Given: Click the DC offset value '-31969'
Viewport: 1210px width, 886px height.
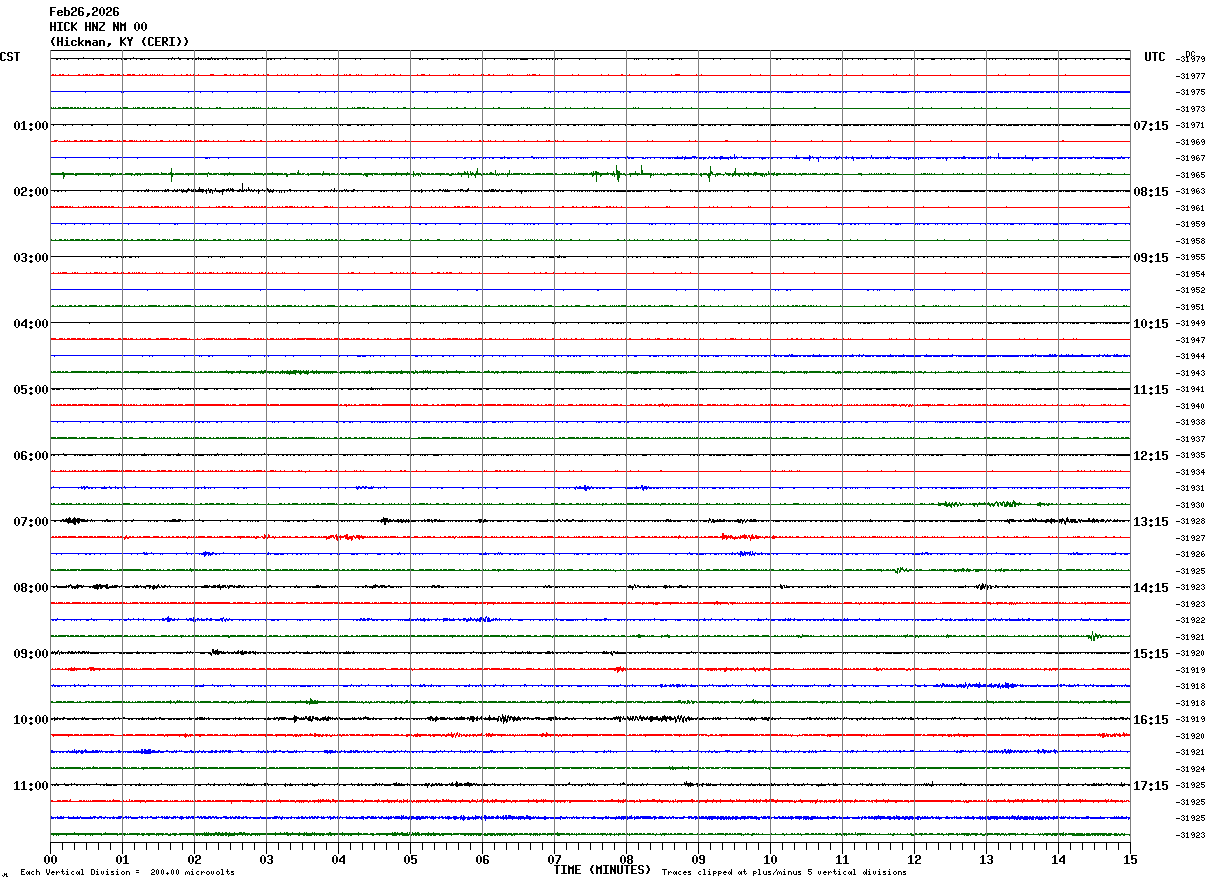Looking at the screenshot, I should pyautogui.click(x=1191, y=142).
